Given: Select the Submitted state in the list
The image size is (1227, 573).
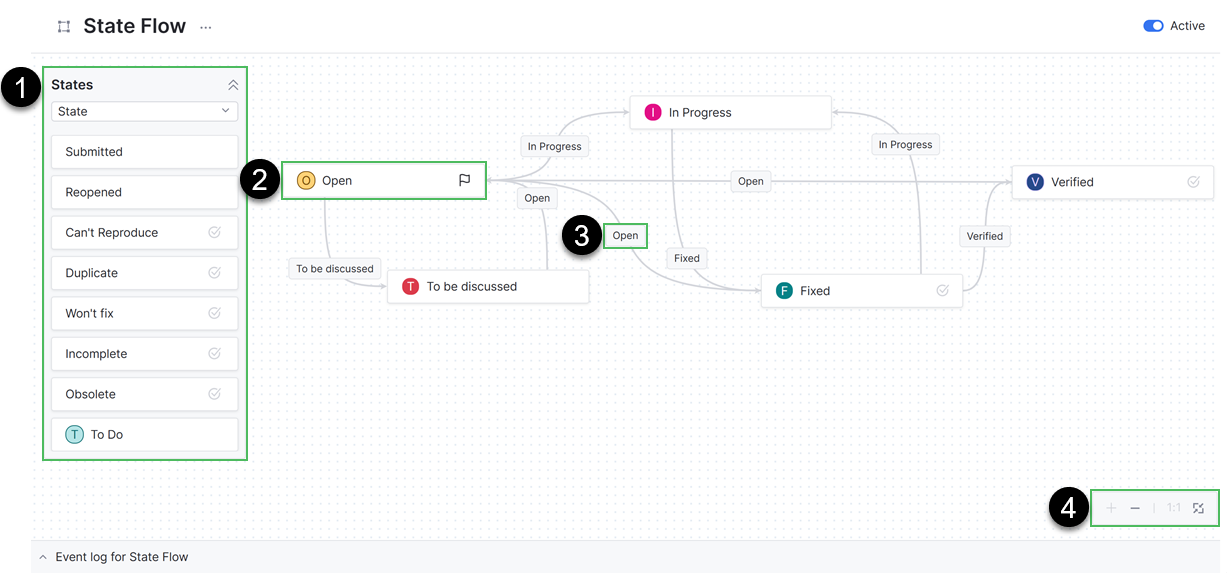Looking at the screenshot, I should (x=144, y=152).
